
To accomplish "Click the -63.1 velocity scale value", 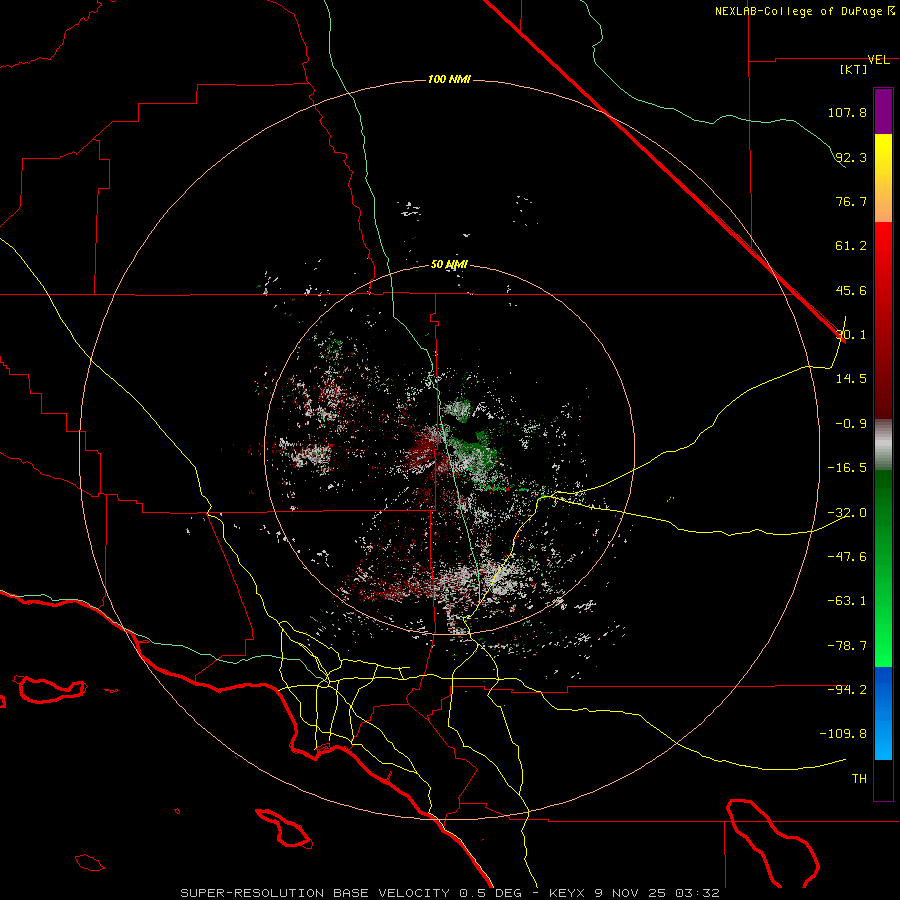I will pyautogui.click(x=847, y=601).
